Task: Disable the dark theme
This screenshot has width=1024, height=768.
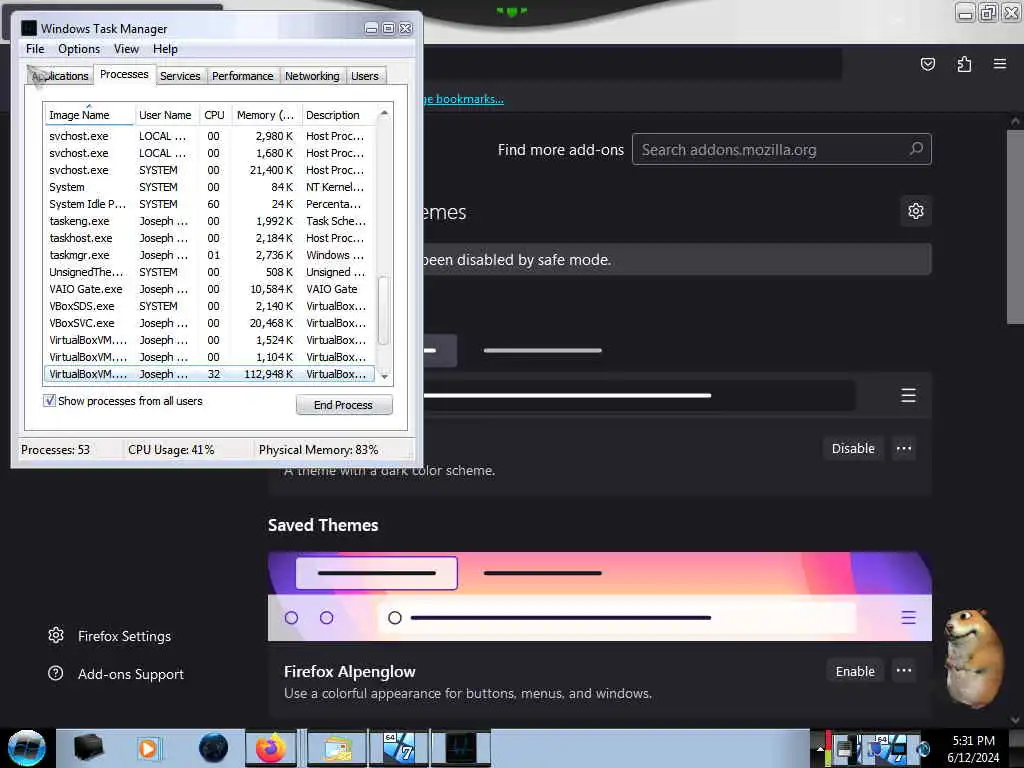Action: [853, 448]
